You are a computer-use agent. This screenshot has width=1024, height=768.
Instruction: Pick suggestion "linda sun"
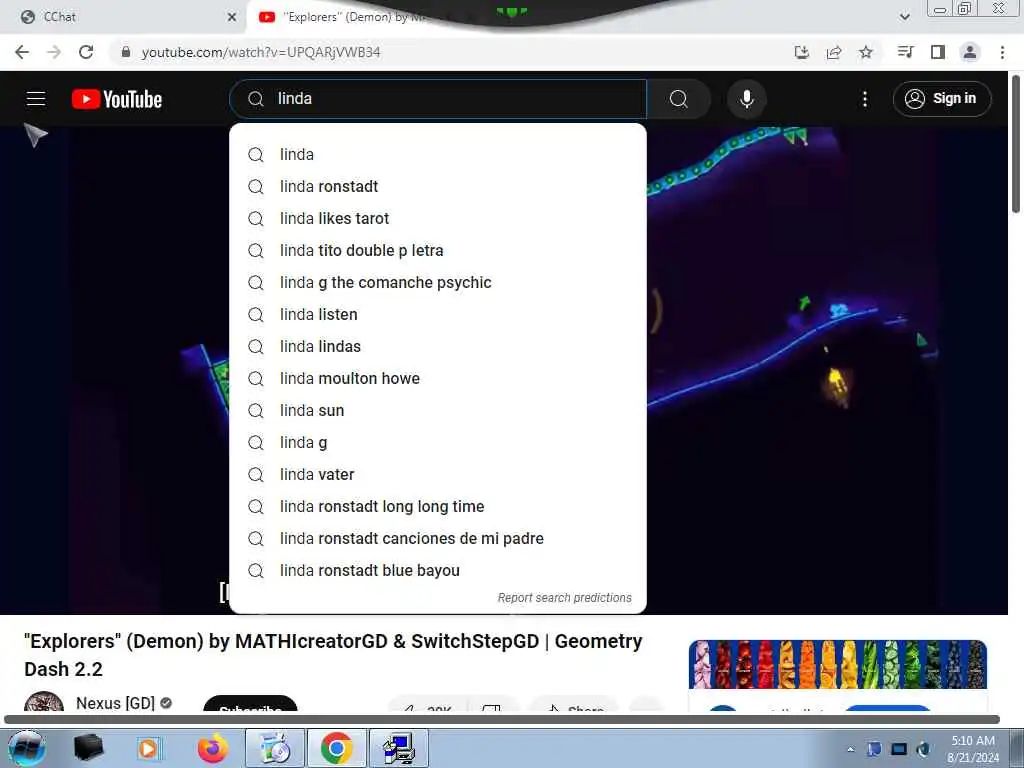tap(438, 410)
